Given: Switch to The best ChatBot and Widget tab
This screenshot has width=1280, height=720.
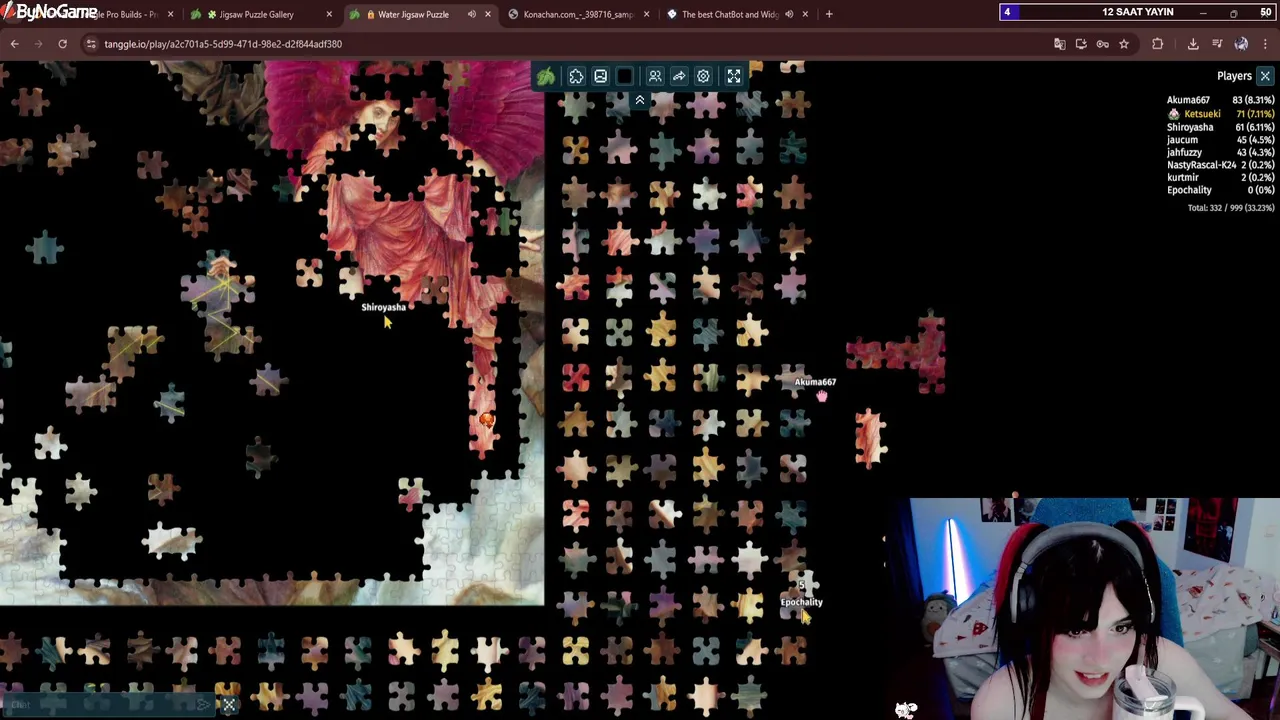Looking at the screenshot, I should (x=730, y=14).
